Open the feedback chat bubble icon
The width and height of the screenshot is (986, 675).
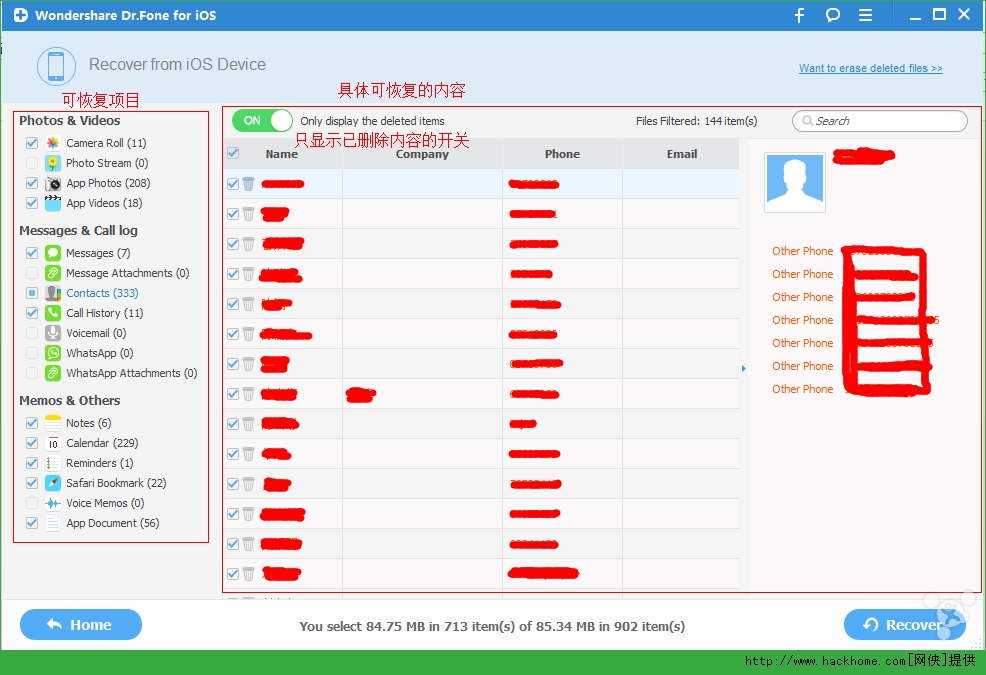(832, 15)
